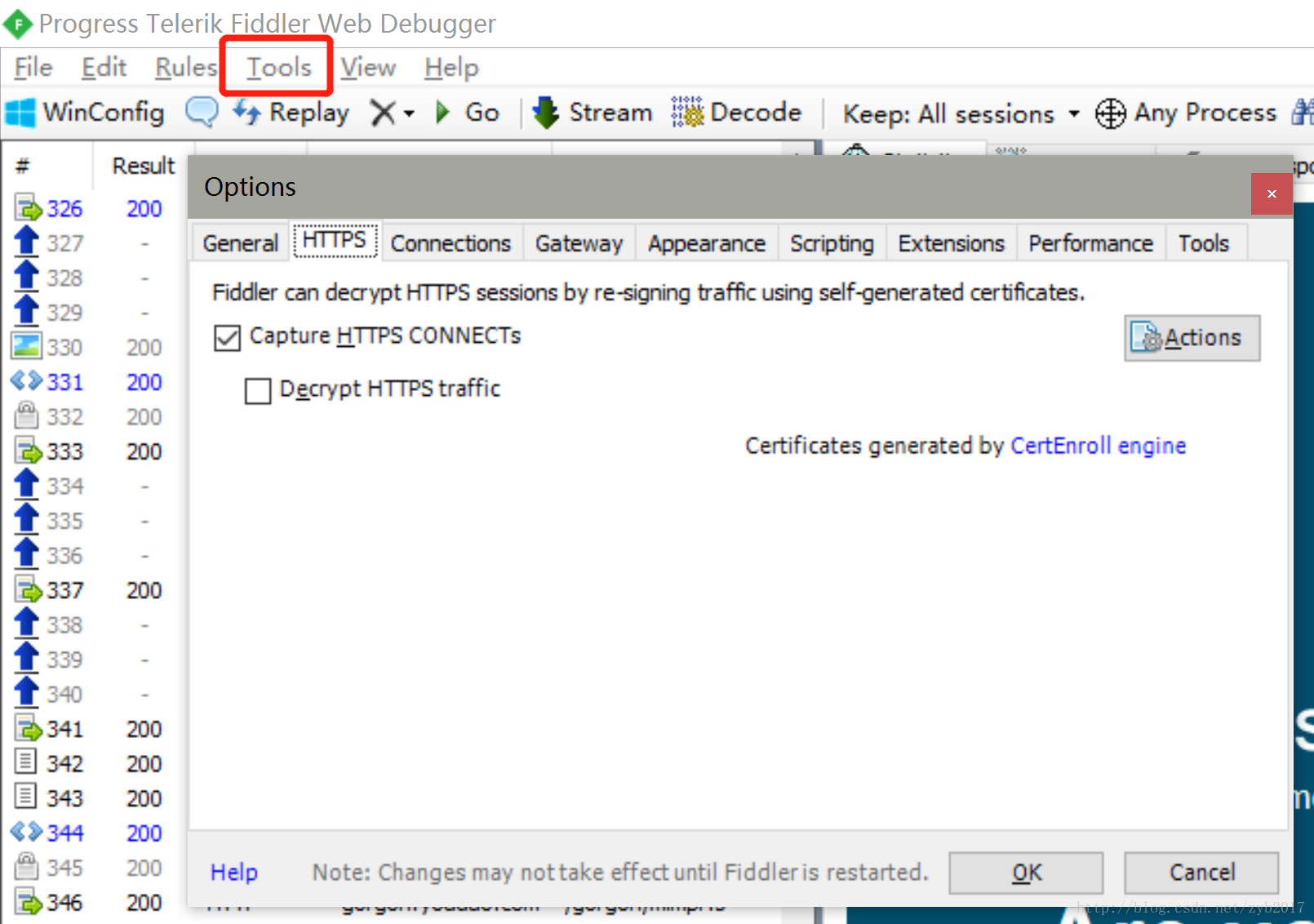This screenshot has height=924, width=1314.
Task: Select session 341 icon
Action: [x=28, y=728]
